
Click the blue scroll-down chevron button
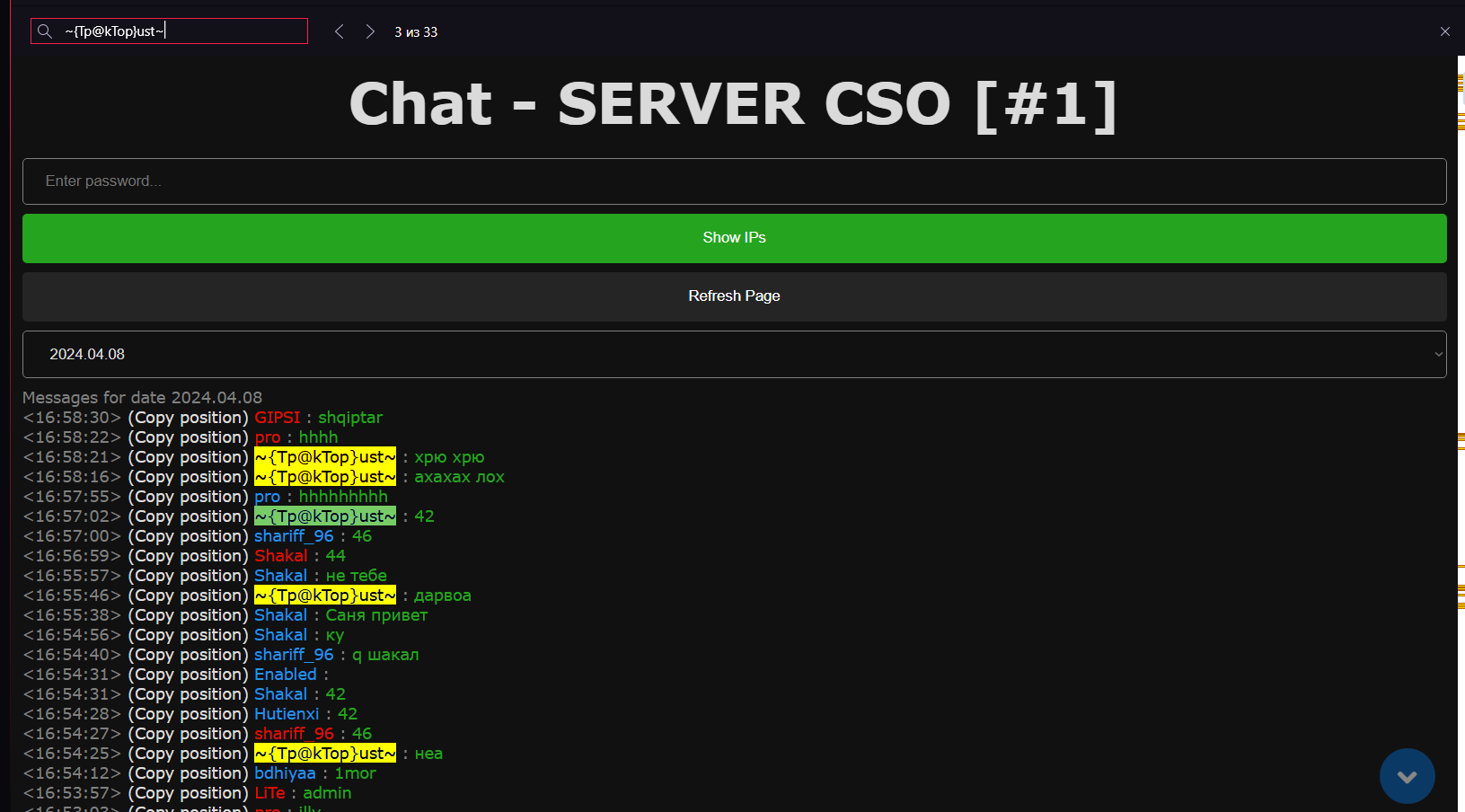tap(1407, 776)
